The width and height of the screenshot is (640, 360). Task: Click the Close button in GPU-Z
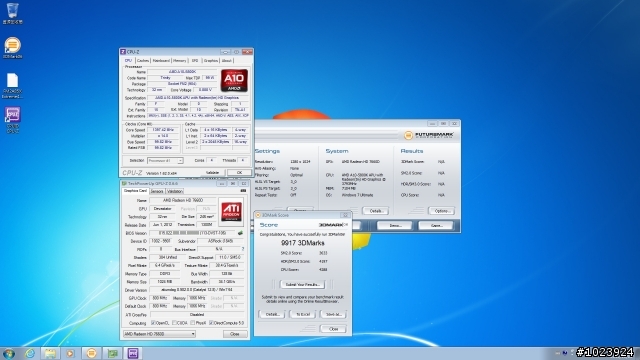click(x=235, y=334)
